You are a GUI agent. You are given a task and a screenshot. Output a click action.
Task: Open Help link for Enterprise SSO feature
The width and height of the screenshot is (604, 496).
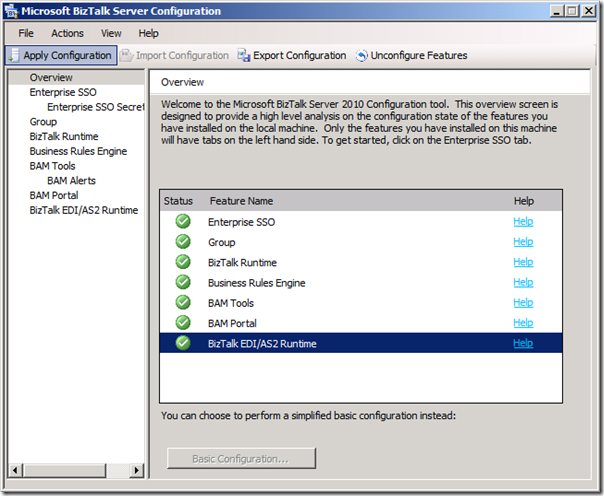coord(523,222)
